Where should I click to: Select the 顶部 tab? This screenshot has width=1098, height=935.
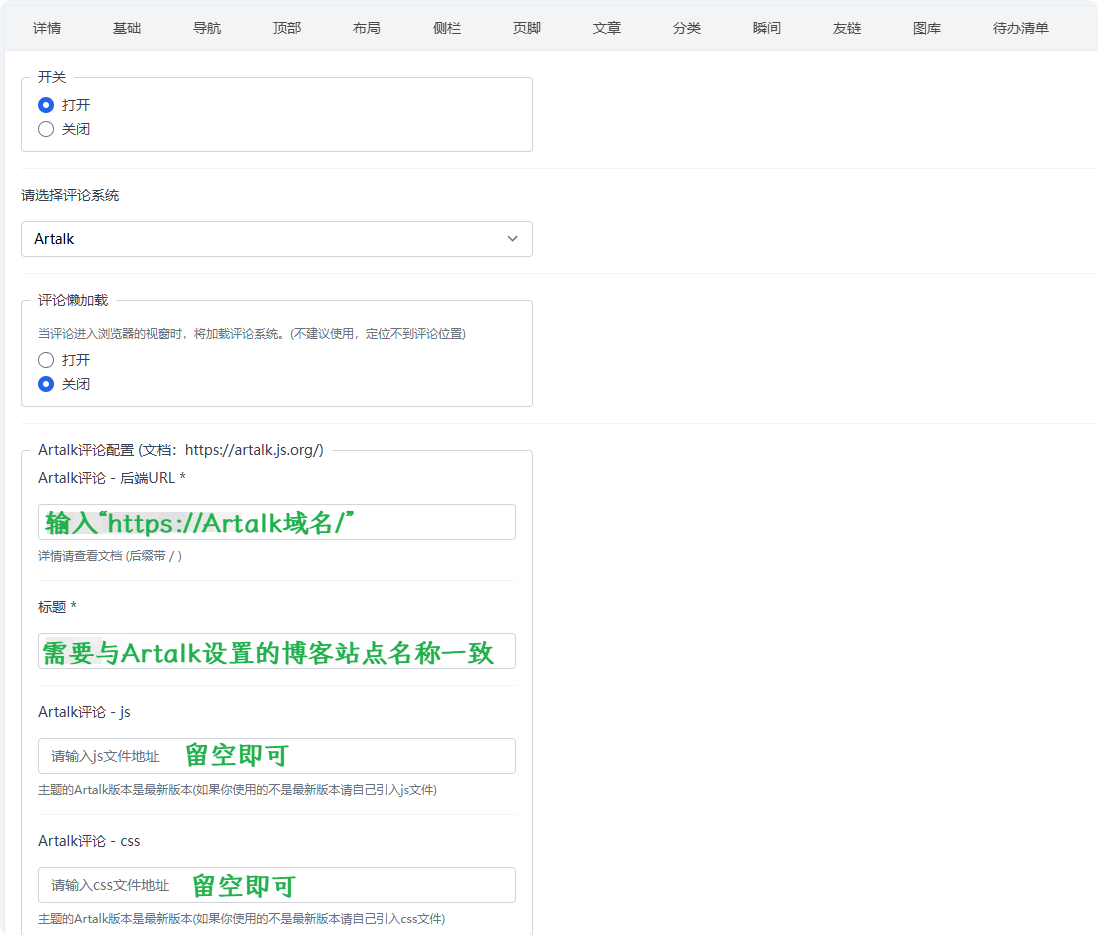pos(287,28)
